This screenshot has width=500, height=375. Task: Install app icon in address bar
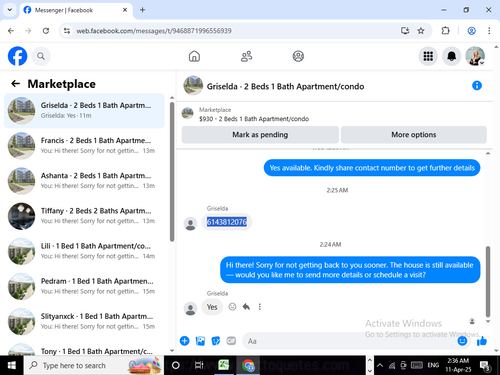click(405, 31)
